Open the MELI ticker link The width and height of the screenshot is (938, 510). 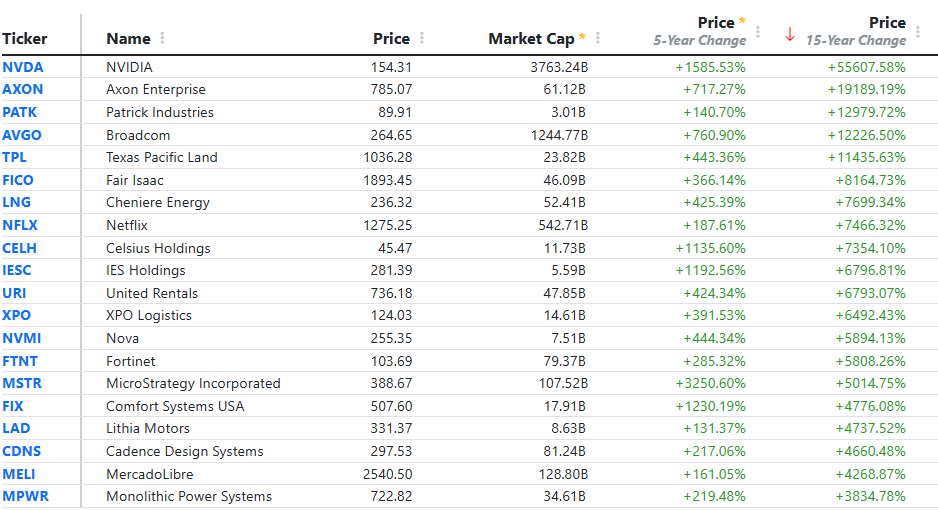pyautogui.click(x=19, y=474)
